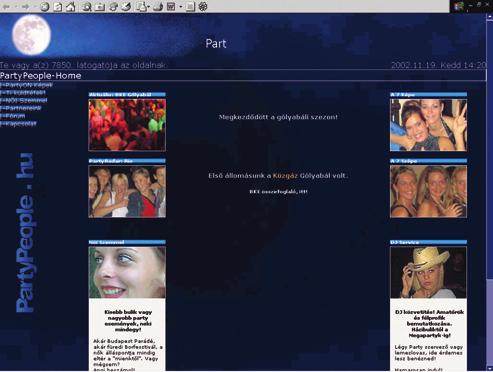493x372 pixels.
Task: Click the Női Szemmel panel header bar
Action: pyautogui.click(x=127, y=242)
